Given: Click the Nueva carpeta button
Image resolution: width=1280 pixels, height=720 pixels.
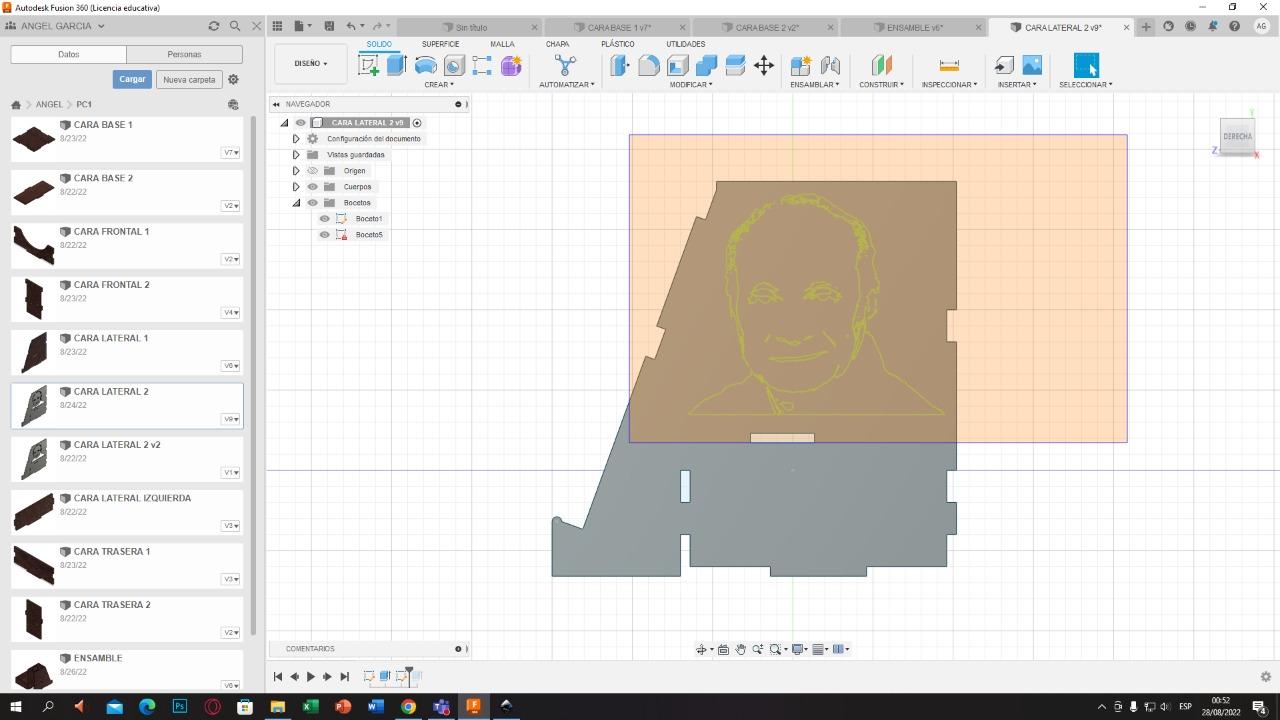Looking at the screenshot, I should (189, 79).
